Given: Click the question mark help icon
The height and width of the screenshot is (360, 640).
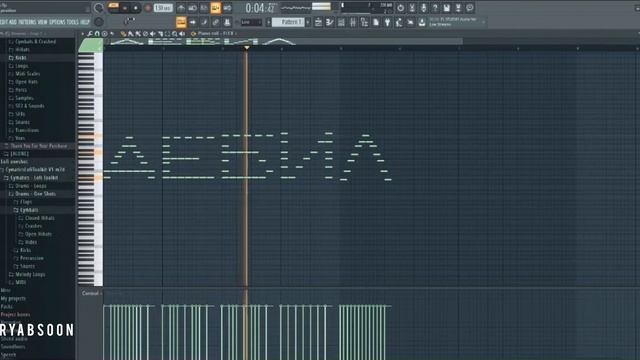Looking at the screenshot, I should (435, 8).
